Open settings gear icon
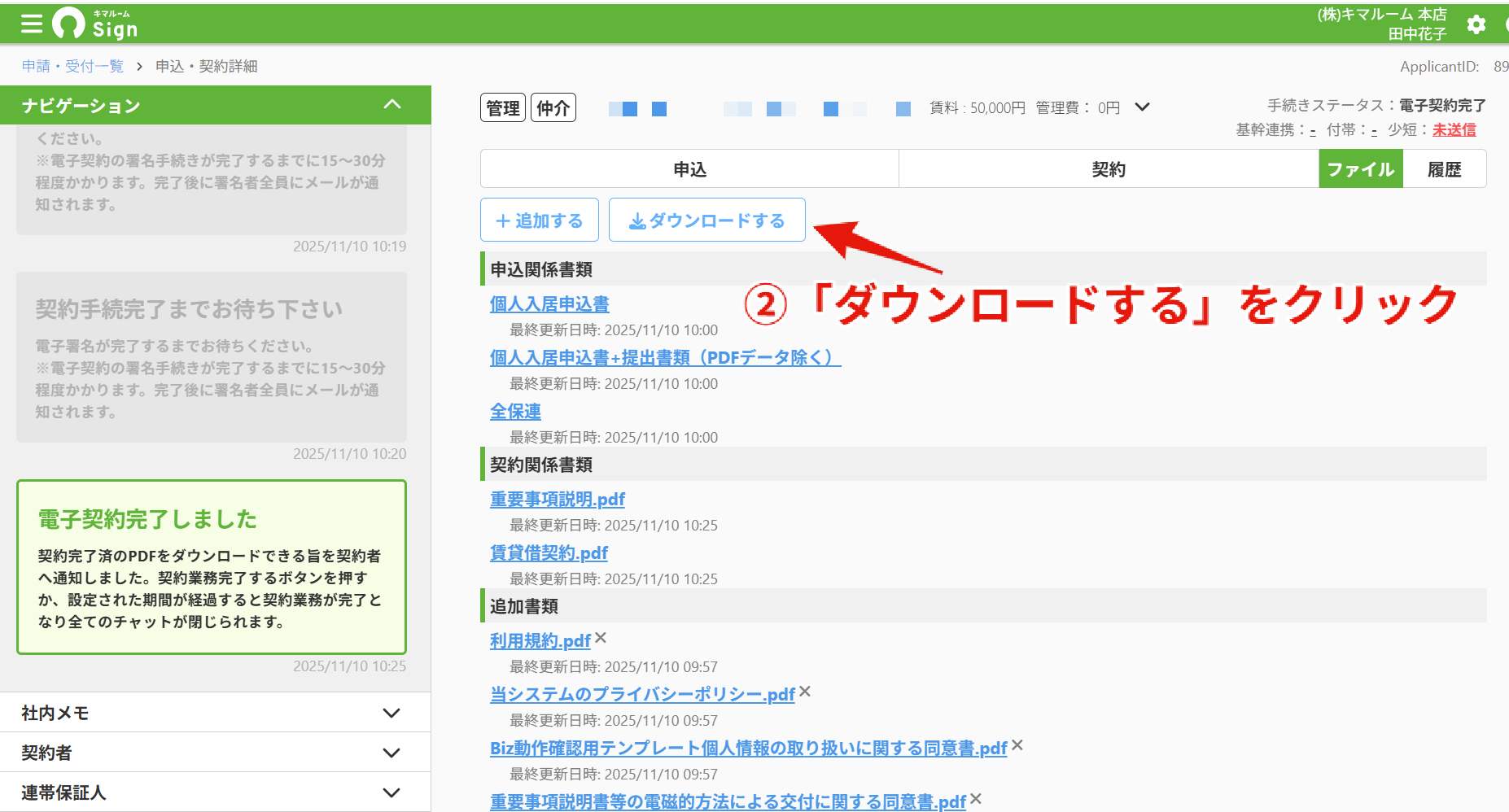 click(1476, 24)
